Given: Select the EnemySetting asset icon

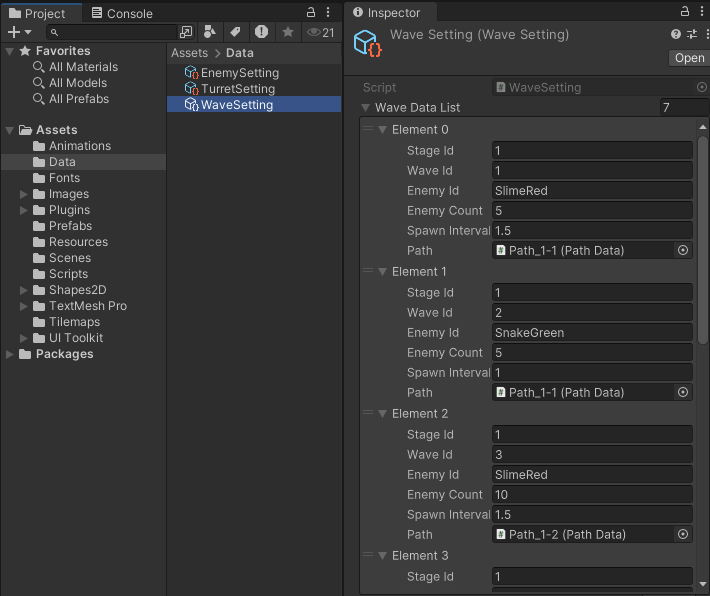Looking at the screenshot, I should (x=192, y=72).
